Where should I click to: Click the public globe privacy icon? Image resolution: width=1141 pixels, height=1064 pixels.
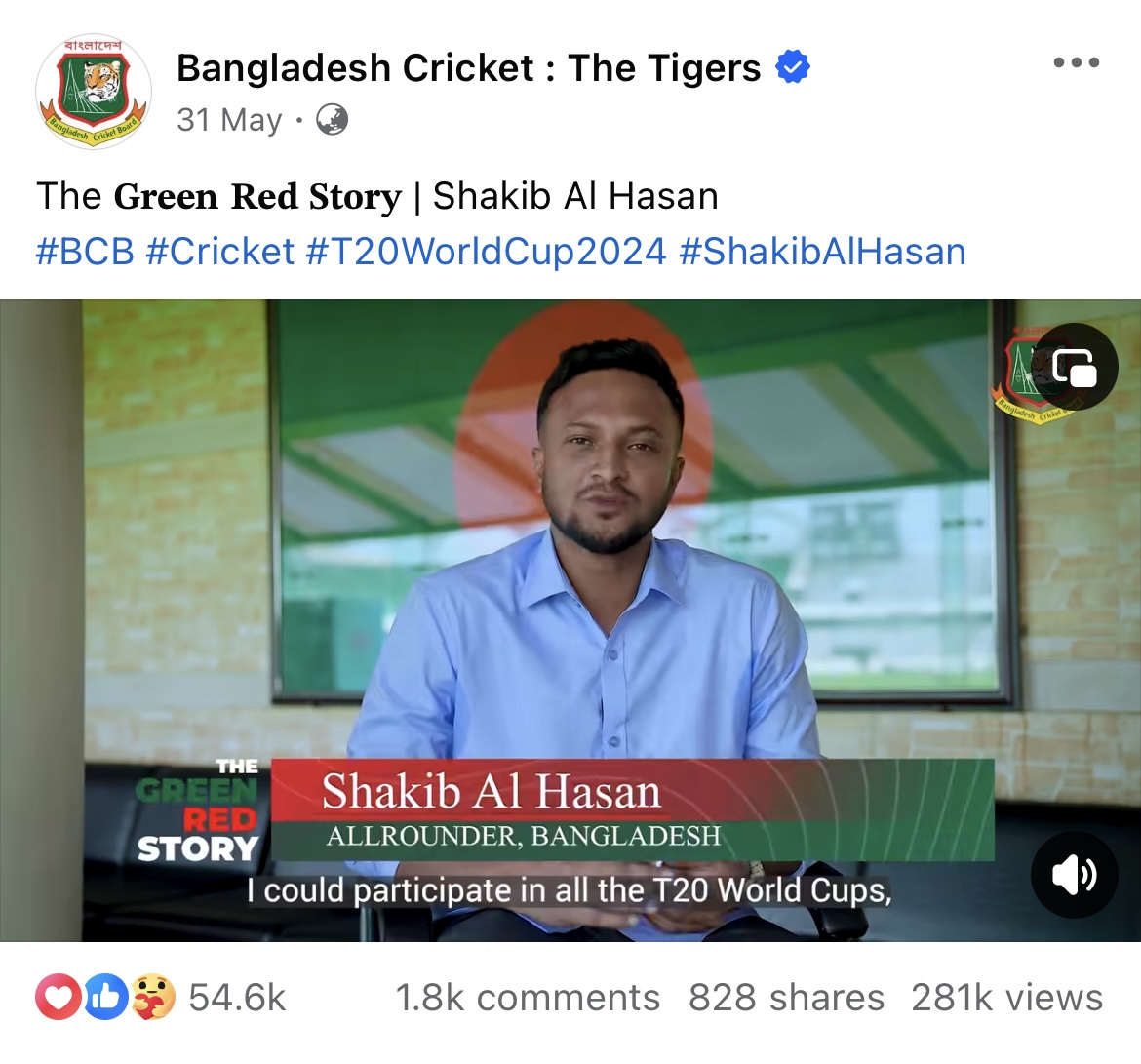332,120
